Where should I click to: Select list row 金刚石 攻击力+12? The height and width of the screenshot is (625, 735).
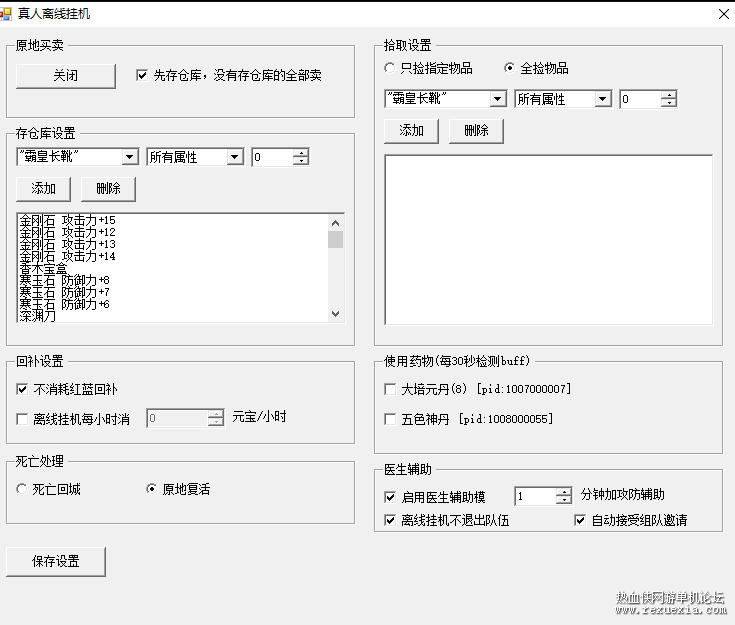(x=173, y=232)
